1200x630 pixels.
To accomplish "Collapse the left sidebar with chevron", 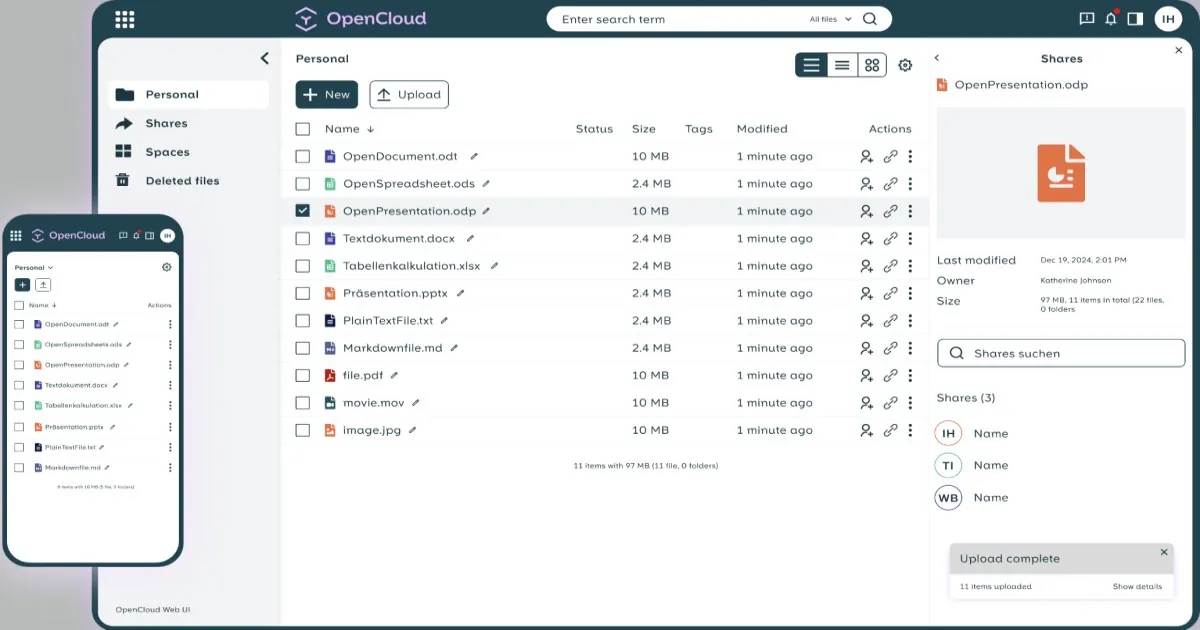I will (265, 59).
